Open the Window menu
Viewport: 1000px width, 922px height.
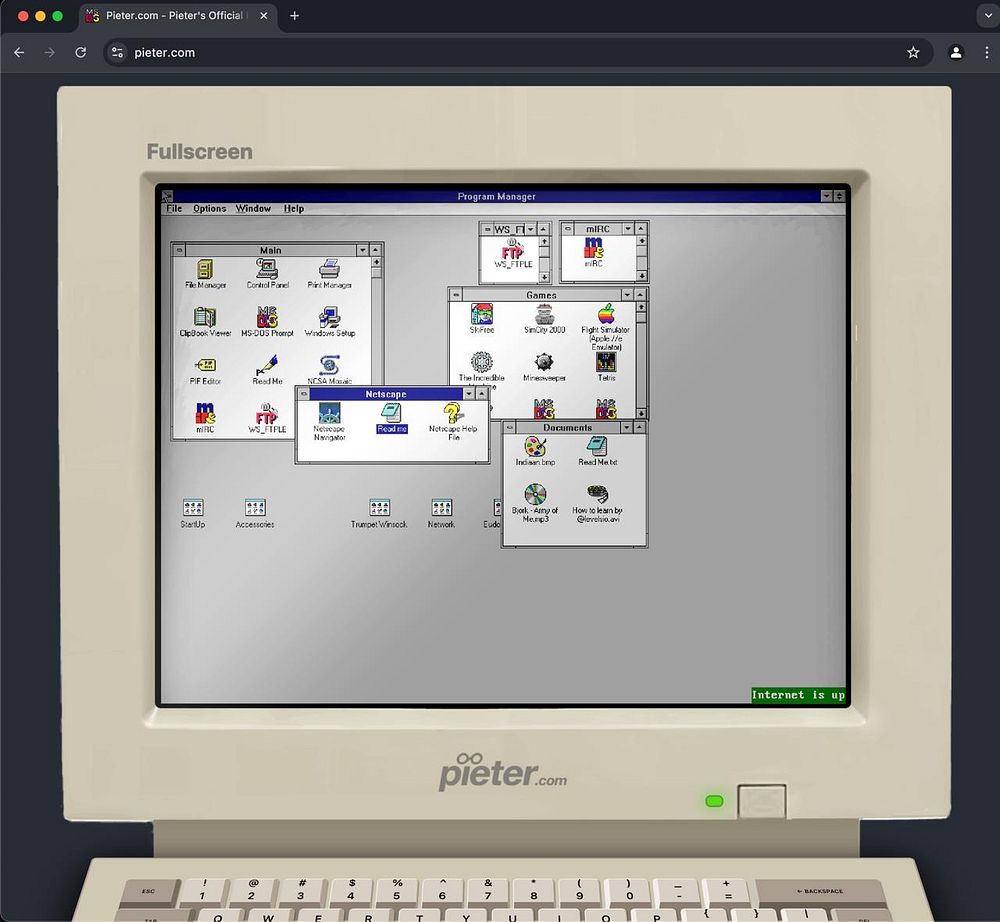point(253,209)
